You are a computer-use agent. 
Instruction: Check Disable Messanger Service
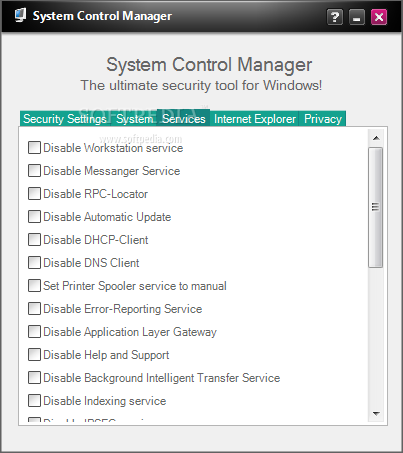tap(34, 170)
